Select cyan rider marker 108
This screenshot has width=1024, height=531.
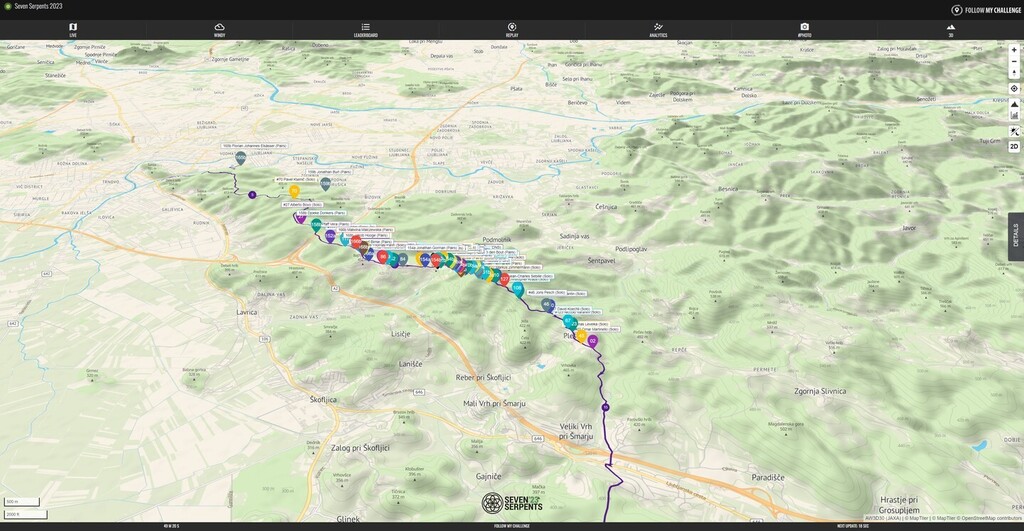518,288
